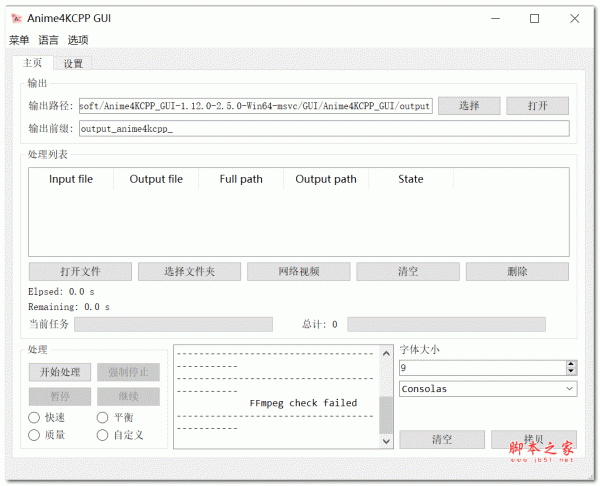Viewport: 600px width, 486px height.
Task: Maximize the Anime4KCPP GUI window
Action: (535, 18)
